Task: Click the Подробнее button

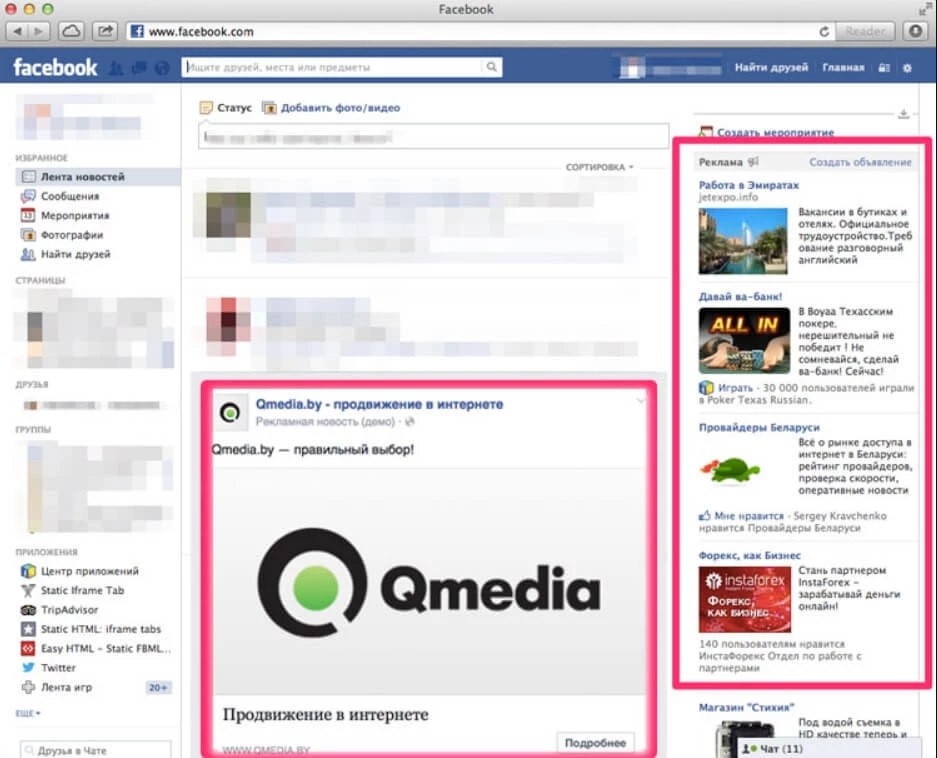Action: tap(595, 742)
